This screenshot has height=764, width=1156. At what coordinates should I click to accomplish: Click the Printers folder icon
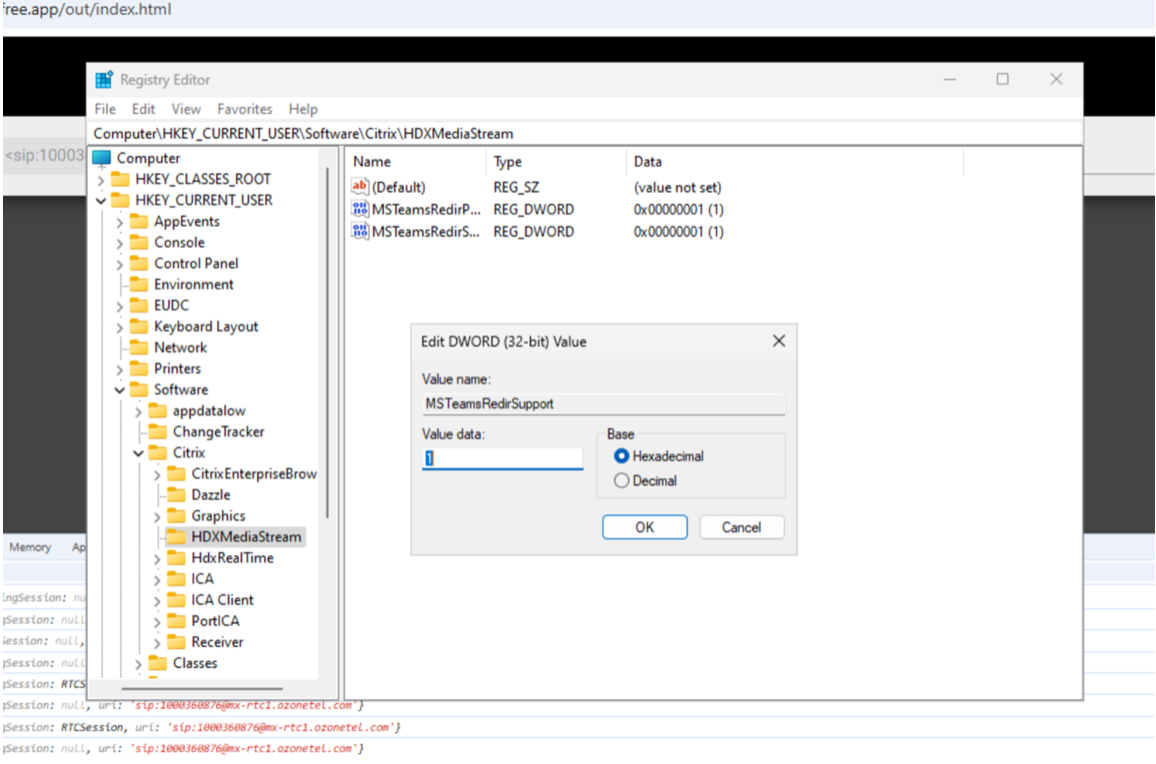[139, 369]
